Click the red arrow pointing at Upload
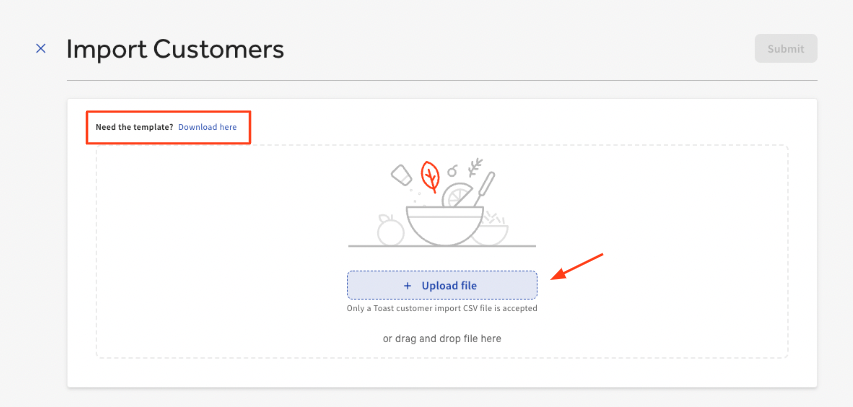The height and width of the screenshot is (407, 853). coord(578,266)
